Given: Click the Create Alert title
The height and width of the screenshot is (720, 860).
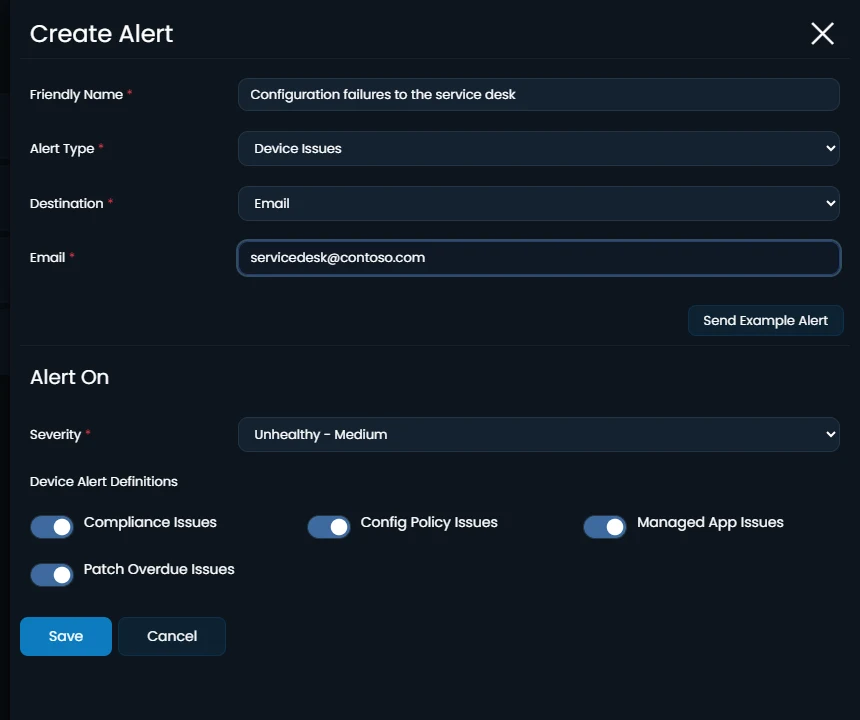Looking at the screenshot, I should (101, 33).
